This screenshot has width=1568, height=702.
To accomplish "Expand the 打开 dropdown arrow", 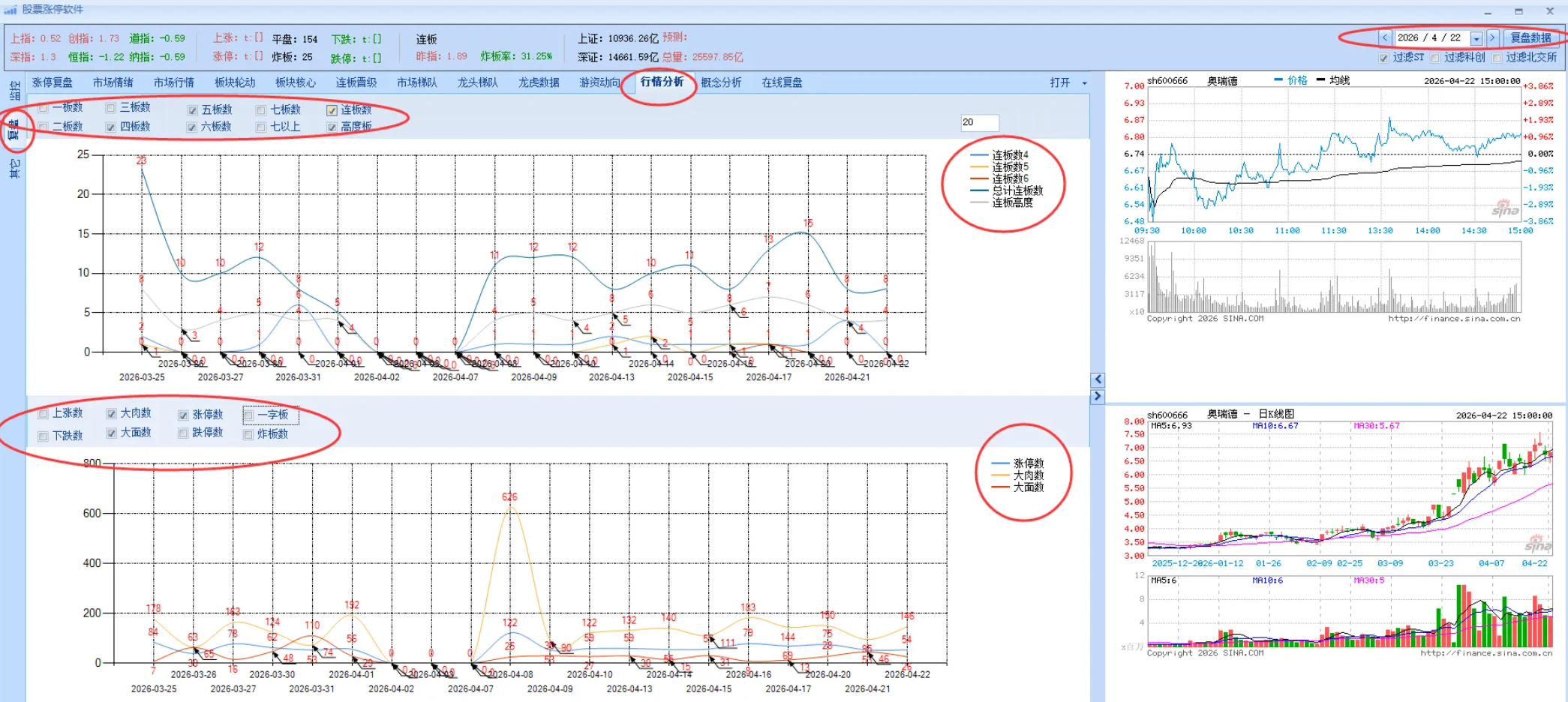I will 1084,83.
